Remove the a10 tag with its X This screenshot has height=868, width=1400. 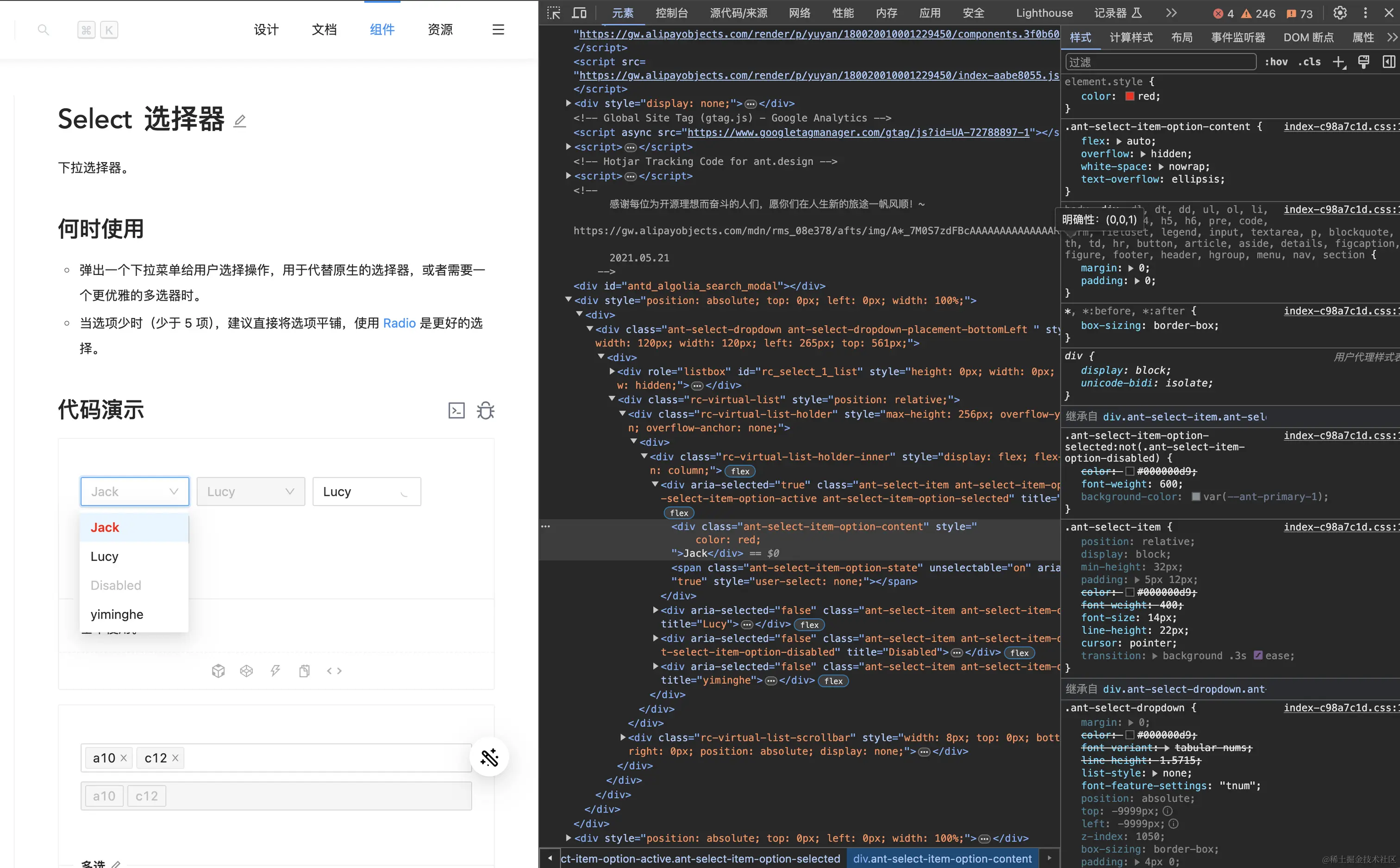pyautogui.click(x=124, y=758)
